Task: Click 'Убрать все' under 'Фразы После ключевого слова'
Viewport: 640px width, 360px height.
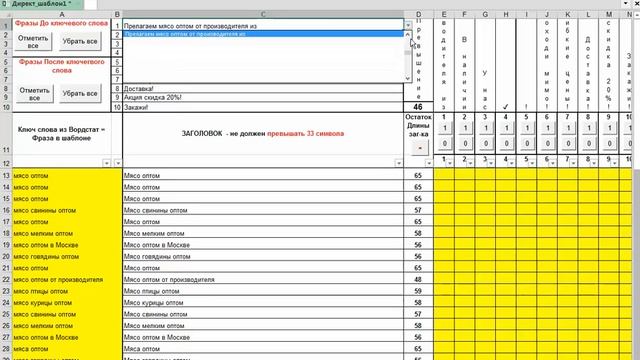Action: click(x=80, y=94)
